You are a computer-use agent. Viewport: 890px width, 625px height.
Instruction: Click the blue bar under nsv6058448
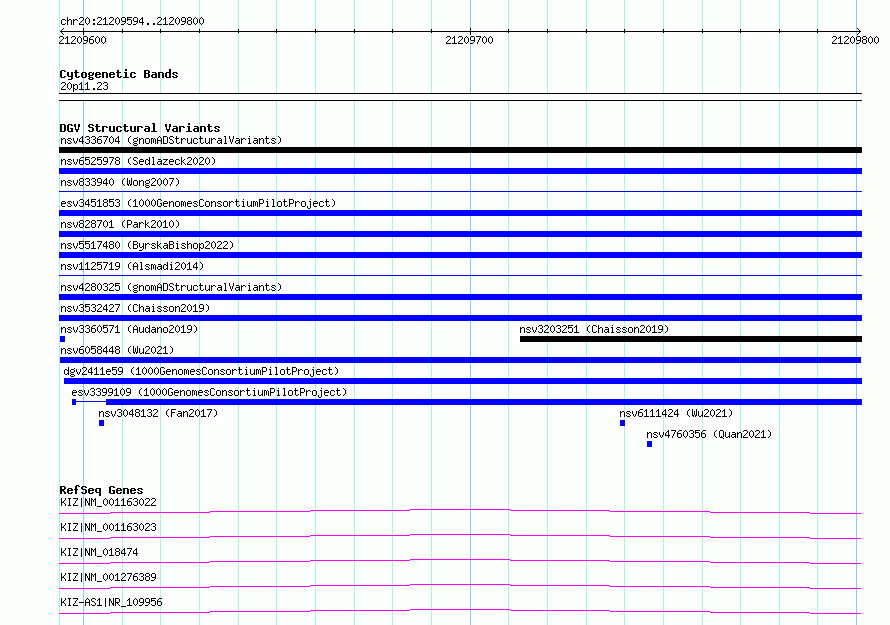pyautogui.click(x=460, y=360)
